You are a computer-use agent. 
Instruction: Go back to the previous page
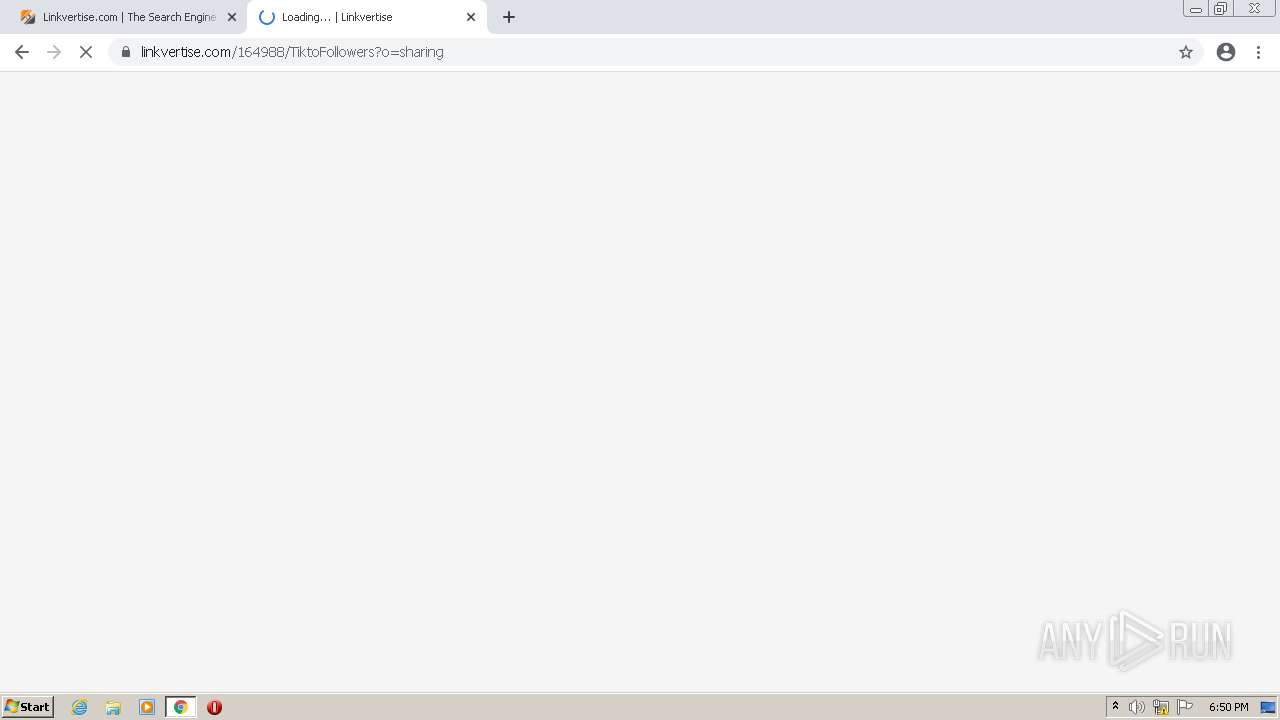click(x=22, y=52)
